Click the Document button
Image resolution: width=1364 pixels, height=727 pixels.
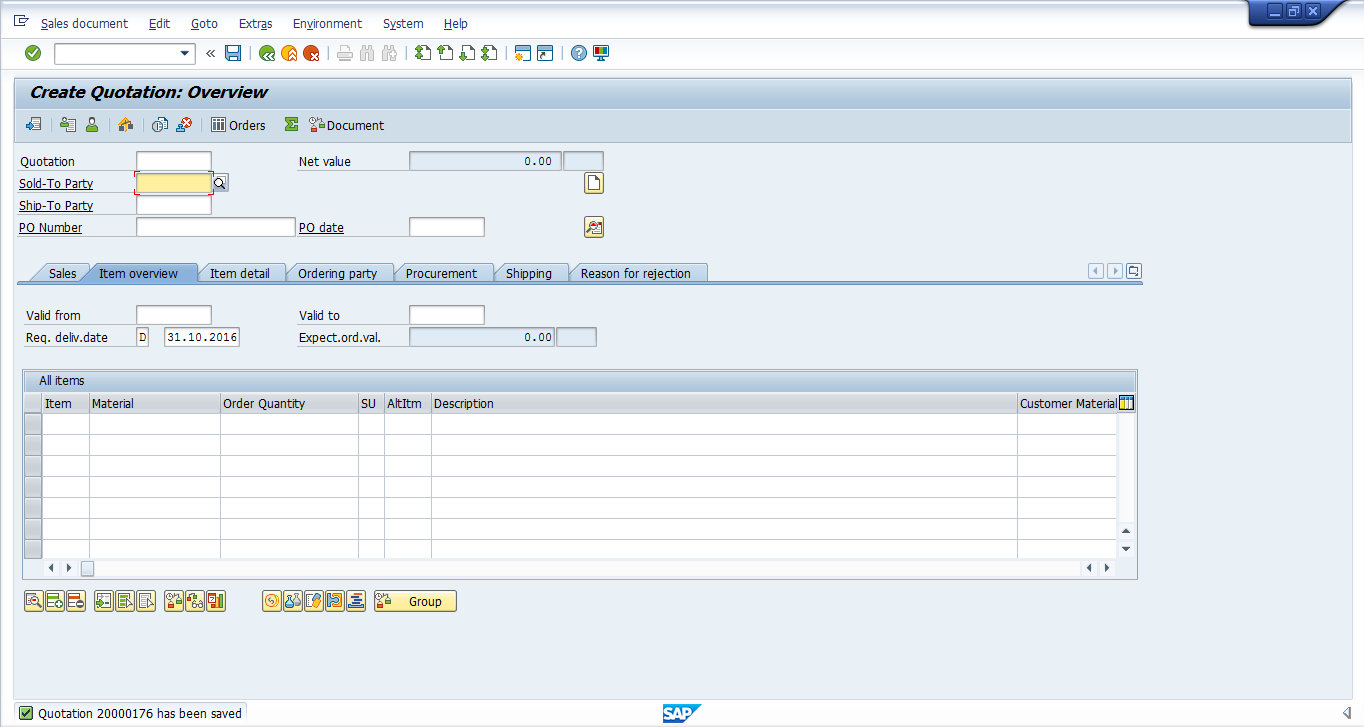click(x=346, y=125)
